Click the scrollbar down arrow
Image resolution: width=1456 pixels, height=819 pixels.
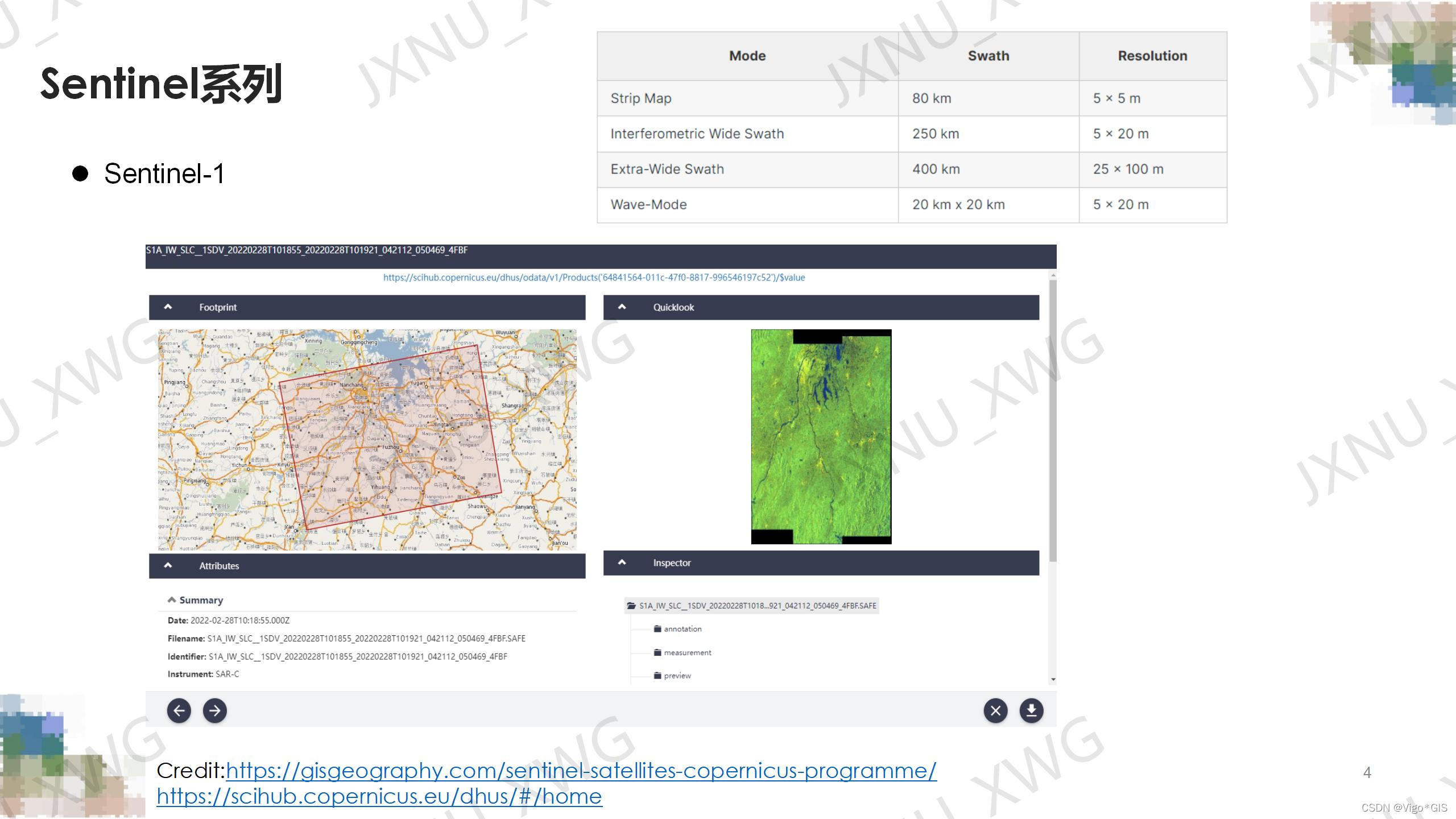(1053, 679)
